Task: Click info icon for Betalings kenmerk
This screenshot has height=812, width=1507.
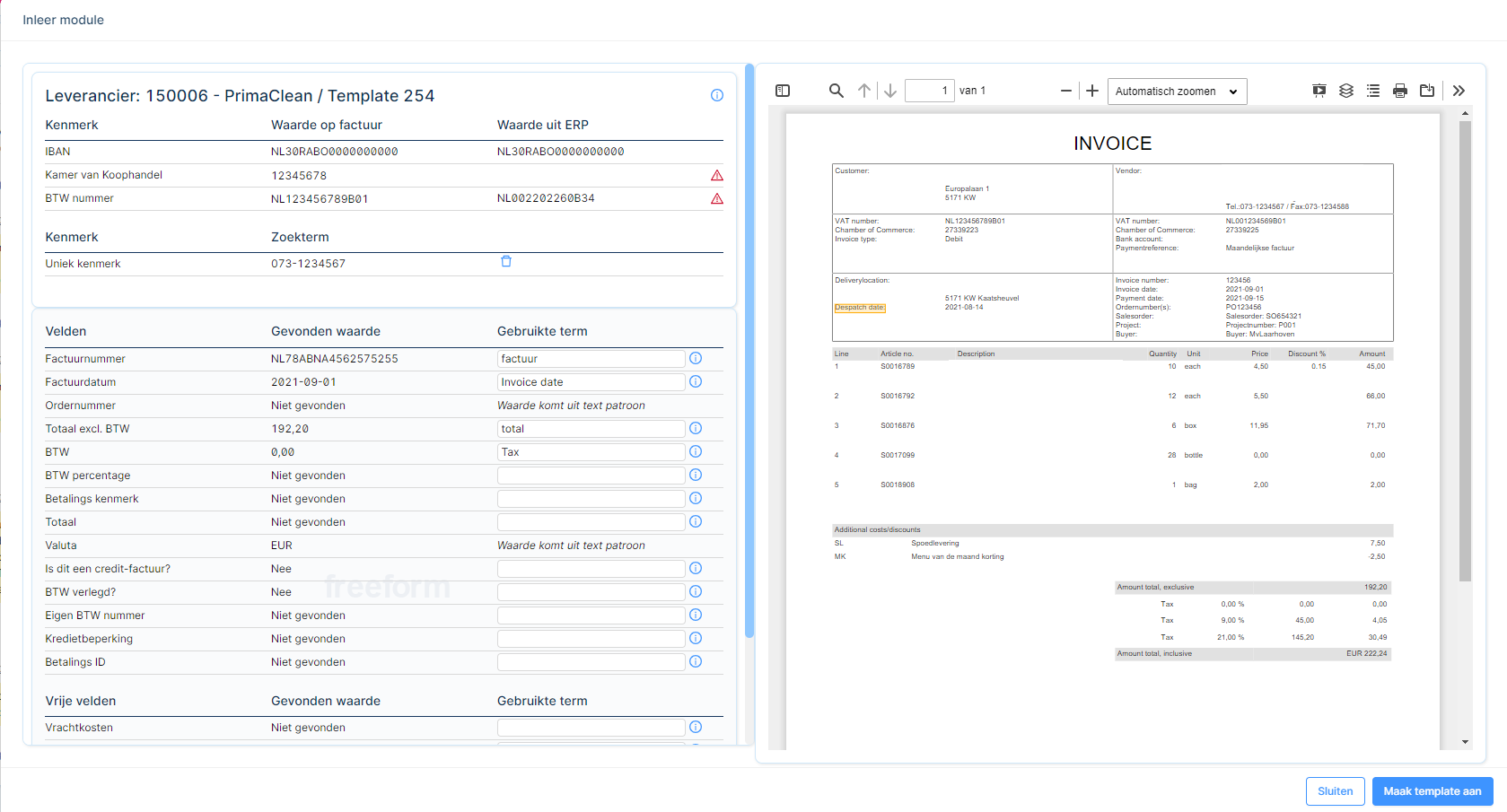Action: click(696, 498)
